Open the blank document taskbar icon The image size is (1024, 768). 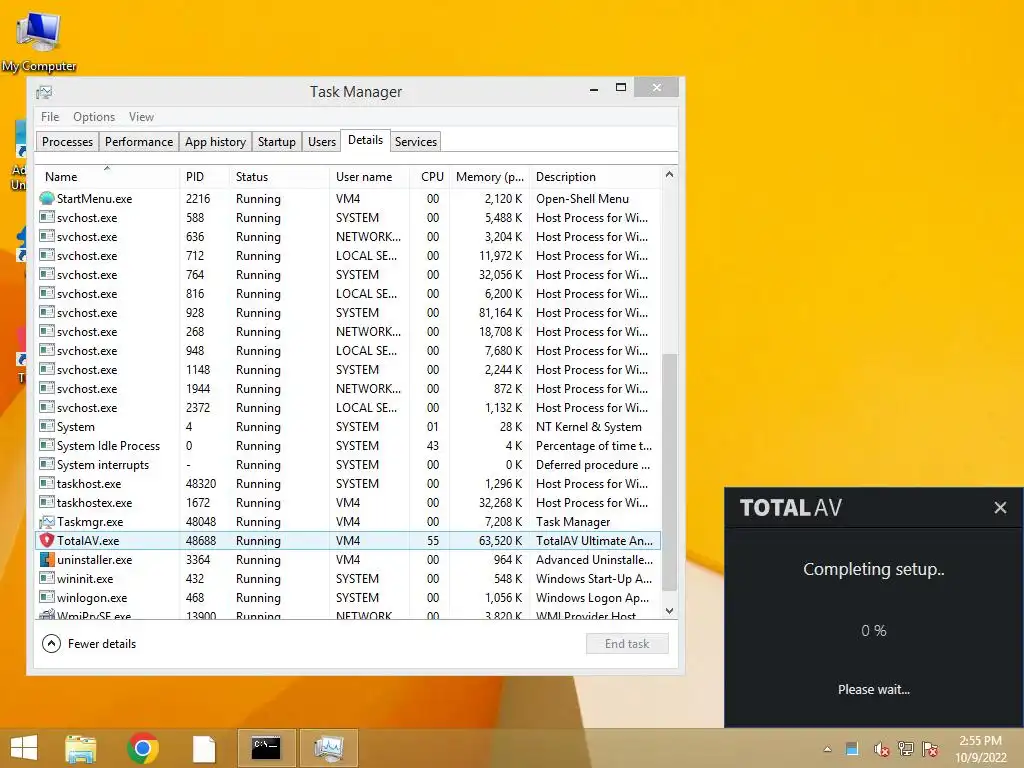(x=204, y=748)
